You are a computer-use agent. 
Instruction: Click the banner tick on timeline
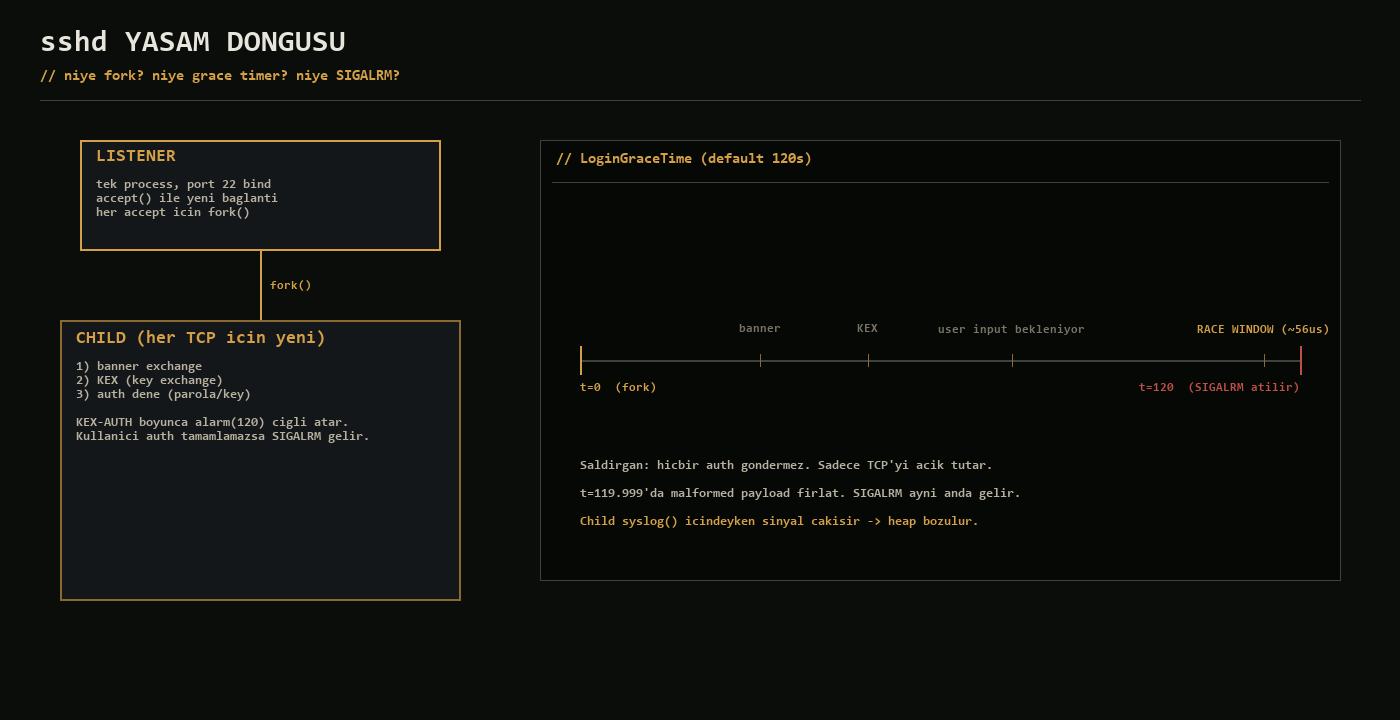click(x=760, y=361)
